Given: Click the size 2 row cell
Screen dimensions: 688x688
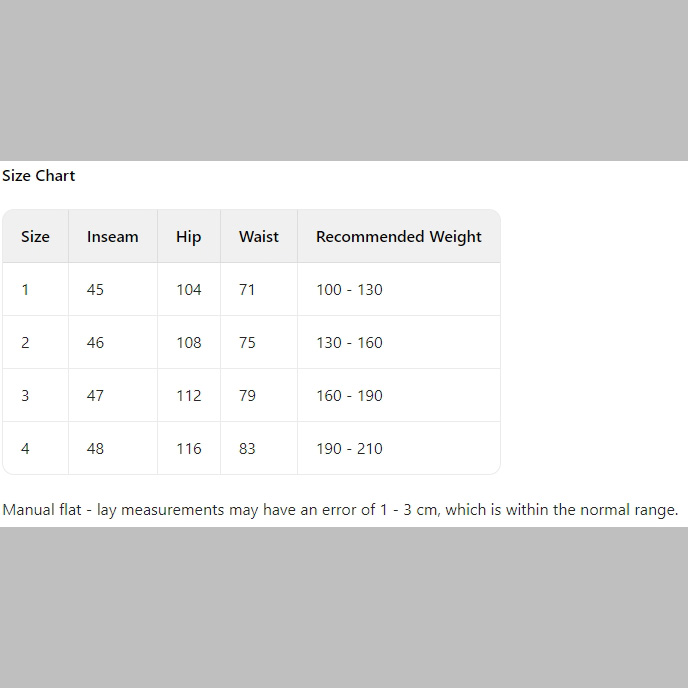Looking at the screenshot, I should [26, 343].
